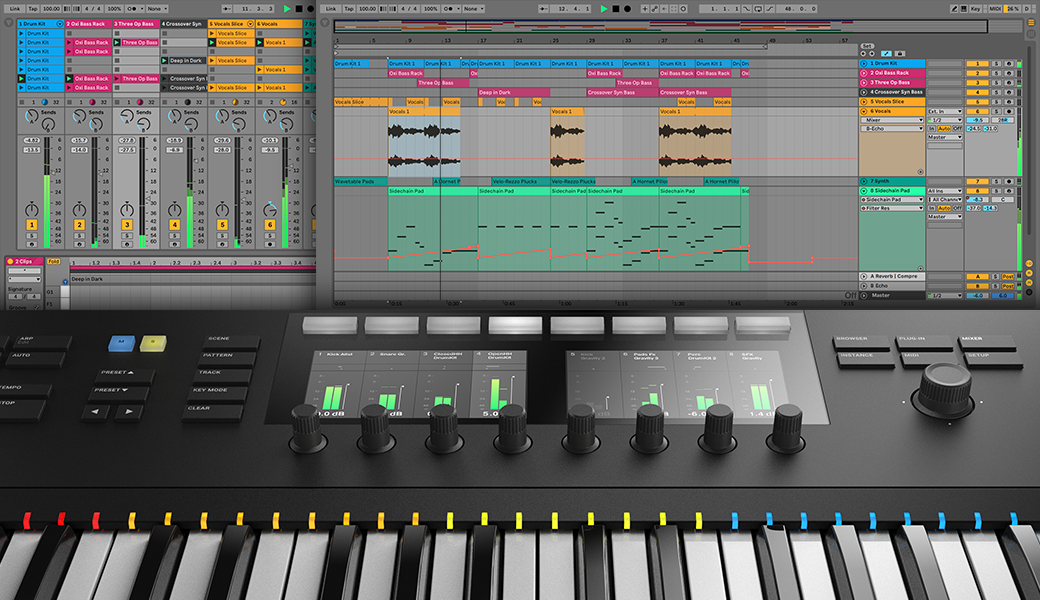Toggle Automation Mode icon near Set button
Image resolution: width=1040 pixels, height=600 pixels.
coord(887,53)
